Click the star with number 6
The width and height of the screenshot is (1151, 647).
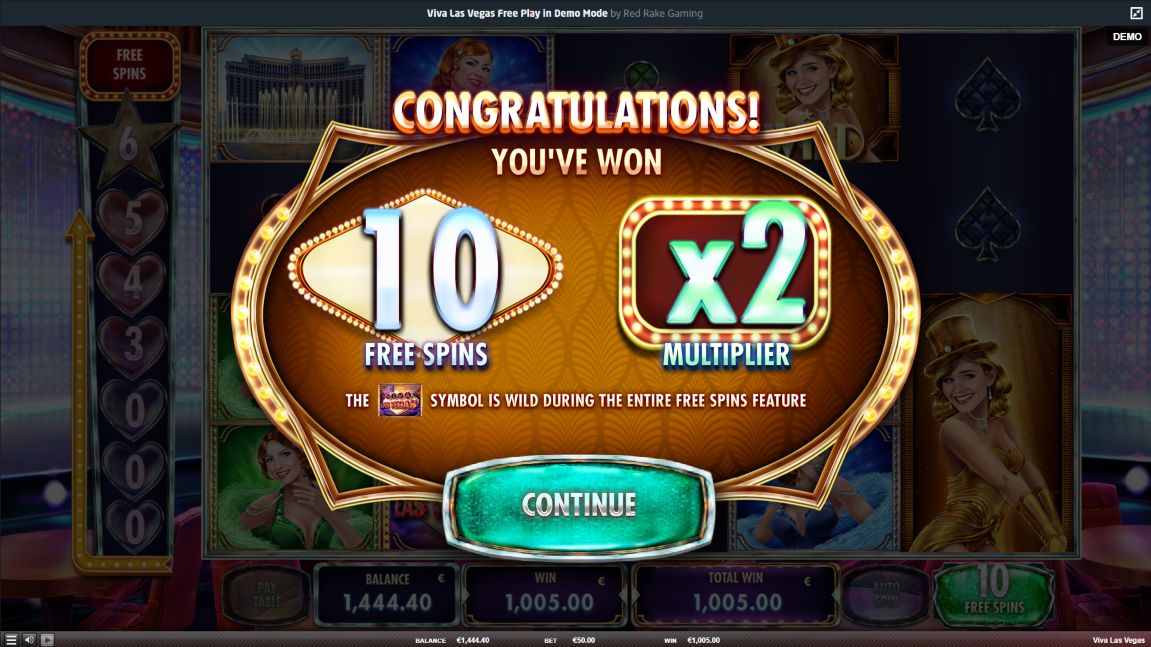tap(128, 142)
